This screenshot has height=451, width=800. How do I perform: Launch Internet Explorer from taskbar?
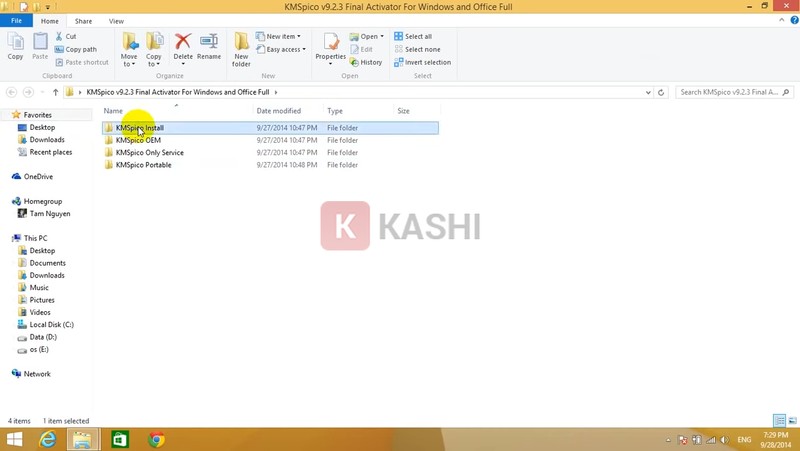pyautogui.click(x=48, y=439)
